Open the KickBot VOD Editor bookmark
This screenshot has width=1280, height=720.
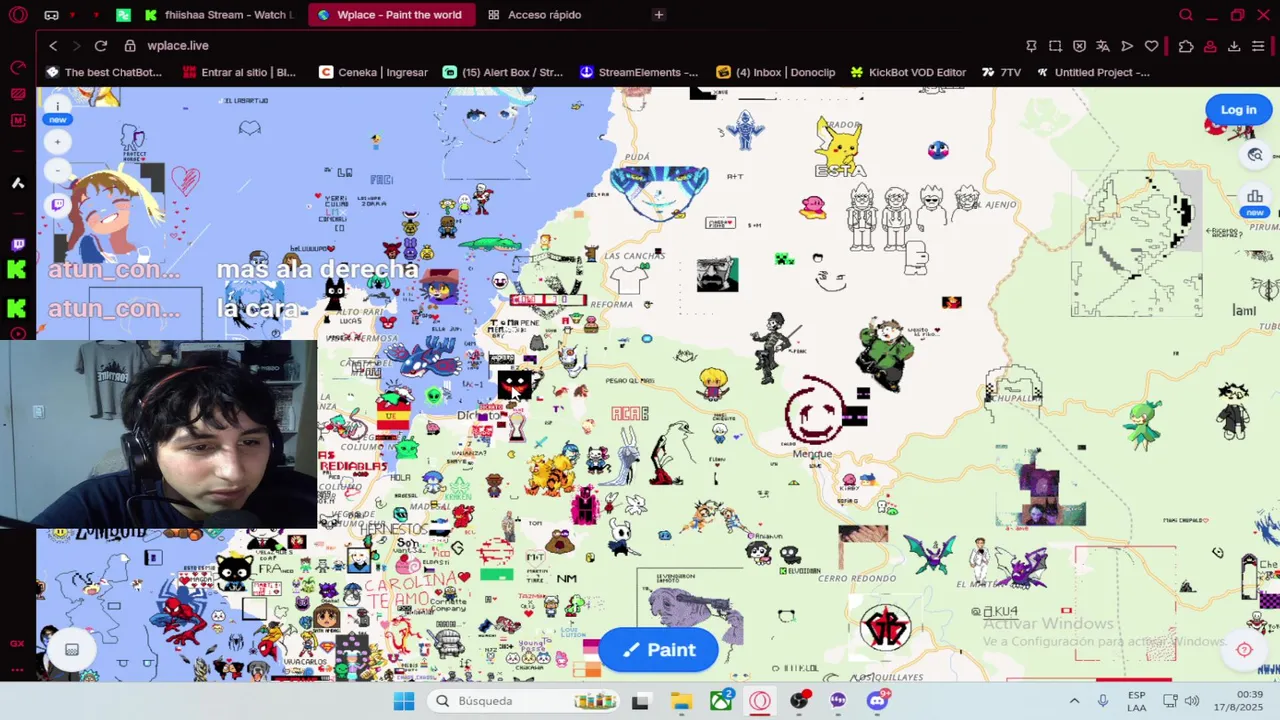[908, 72]
